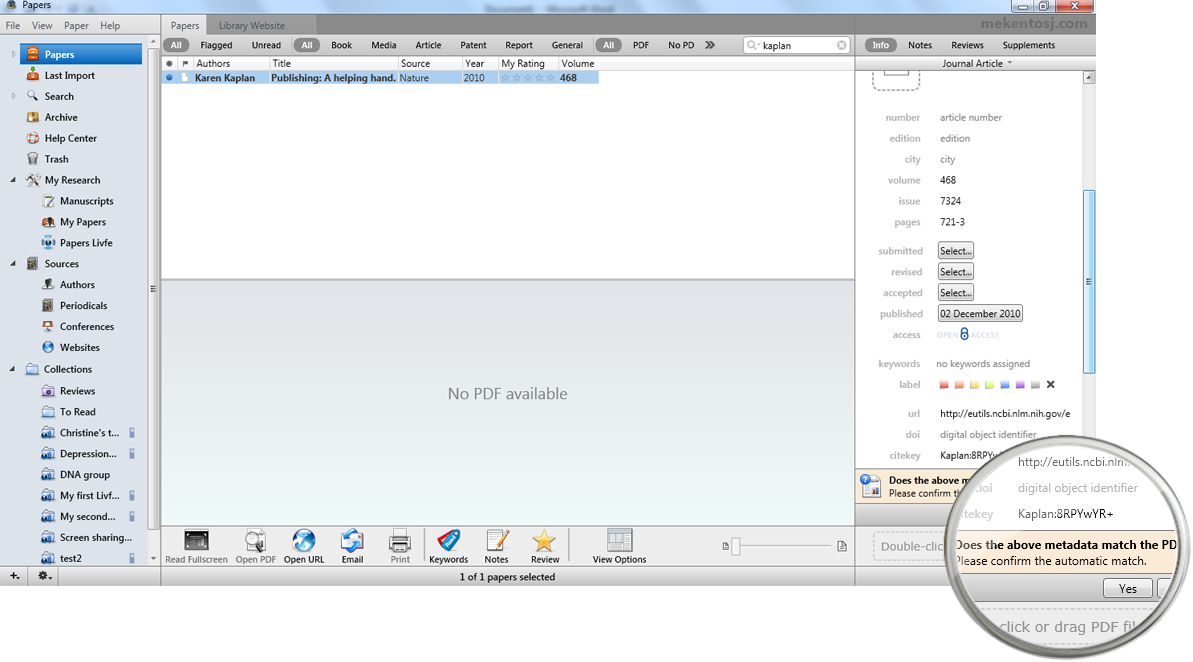Select Periodicals source
The width and height of the screenshot is (1193, 662).
(x=83, y=306)
